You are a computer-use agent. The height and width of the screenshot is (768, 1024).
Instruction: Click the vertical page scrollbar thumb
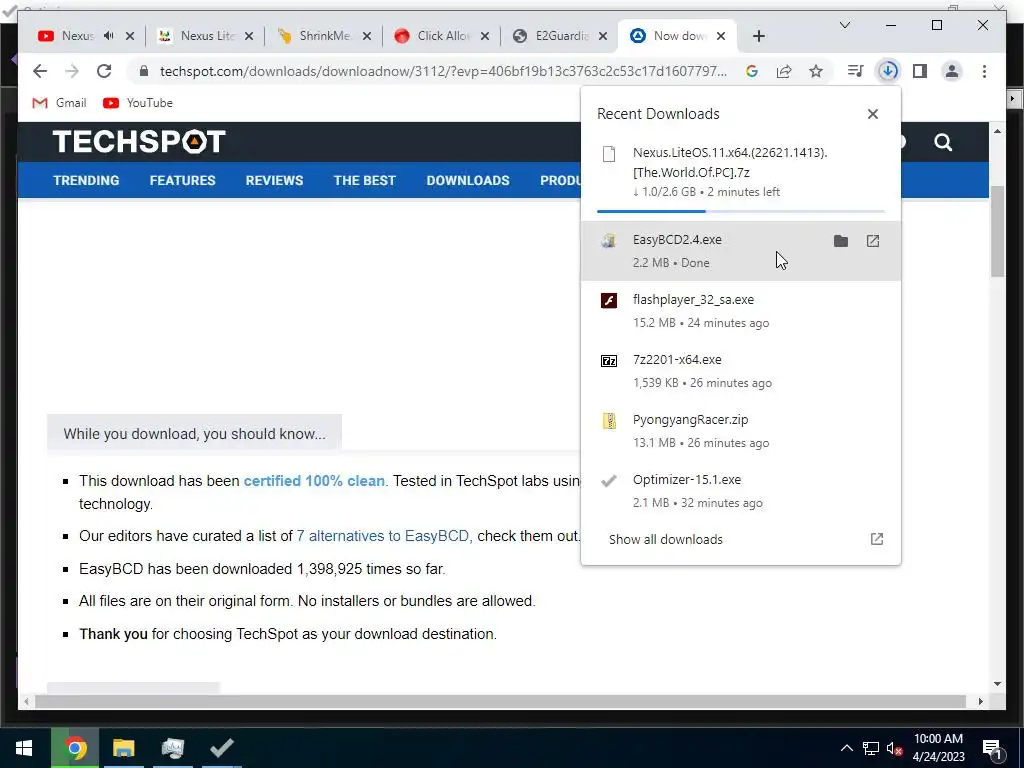(x=997, y=231)
